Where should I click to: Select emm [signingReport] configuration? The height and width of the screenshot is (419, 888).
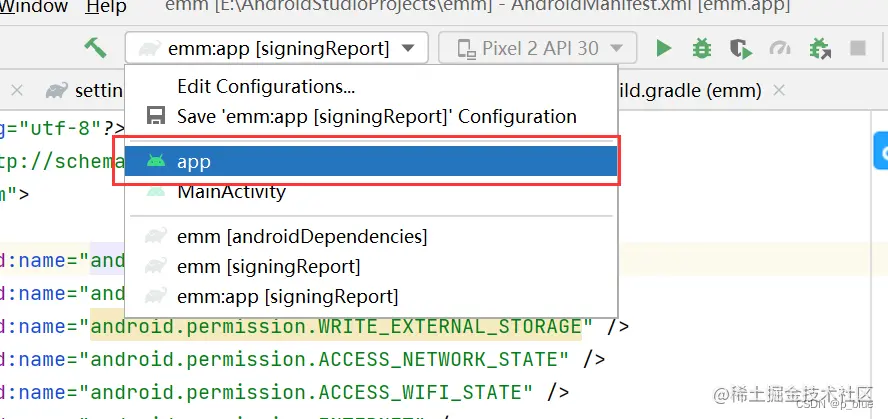pos(371,266)
